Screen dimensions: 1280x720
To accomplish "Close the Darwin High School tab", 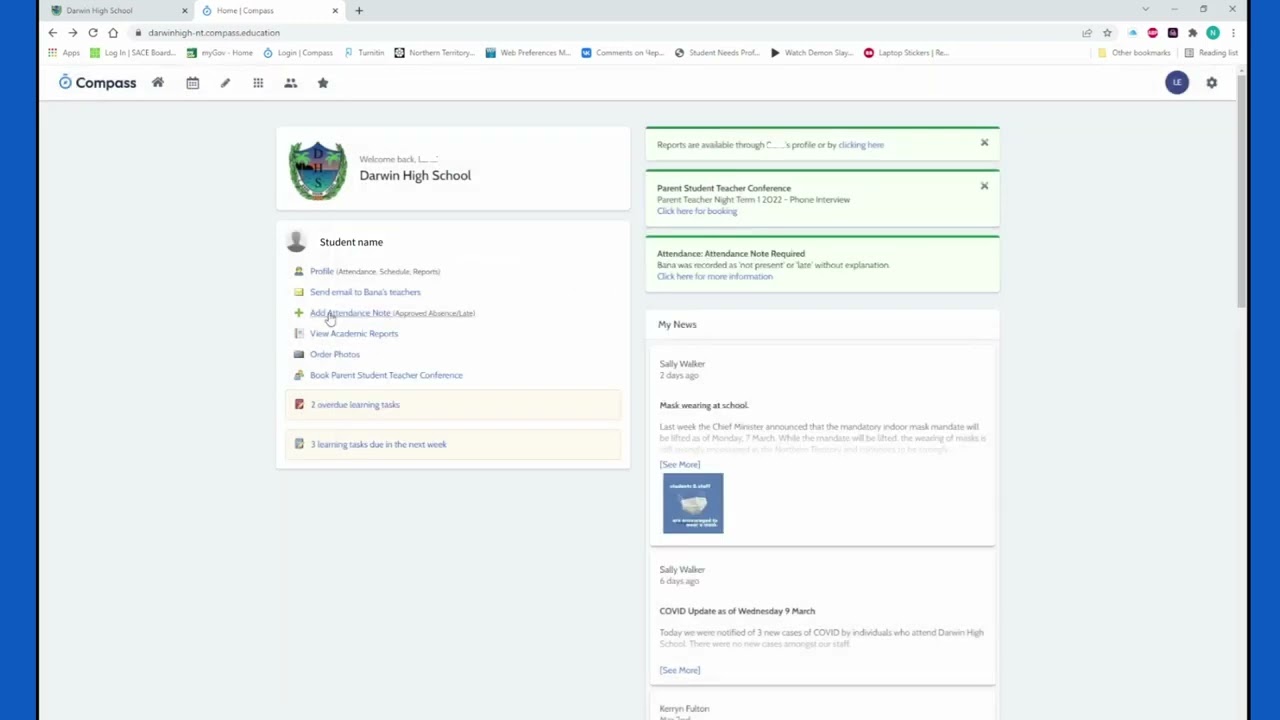I will coord(184,10).
